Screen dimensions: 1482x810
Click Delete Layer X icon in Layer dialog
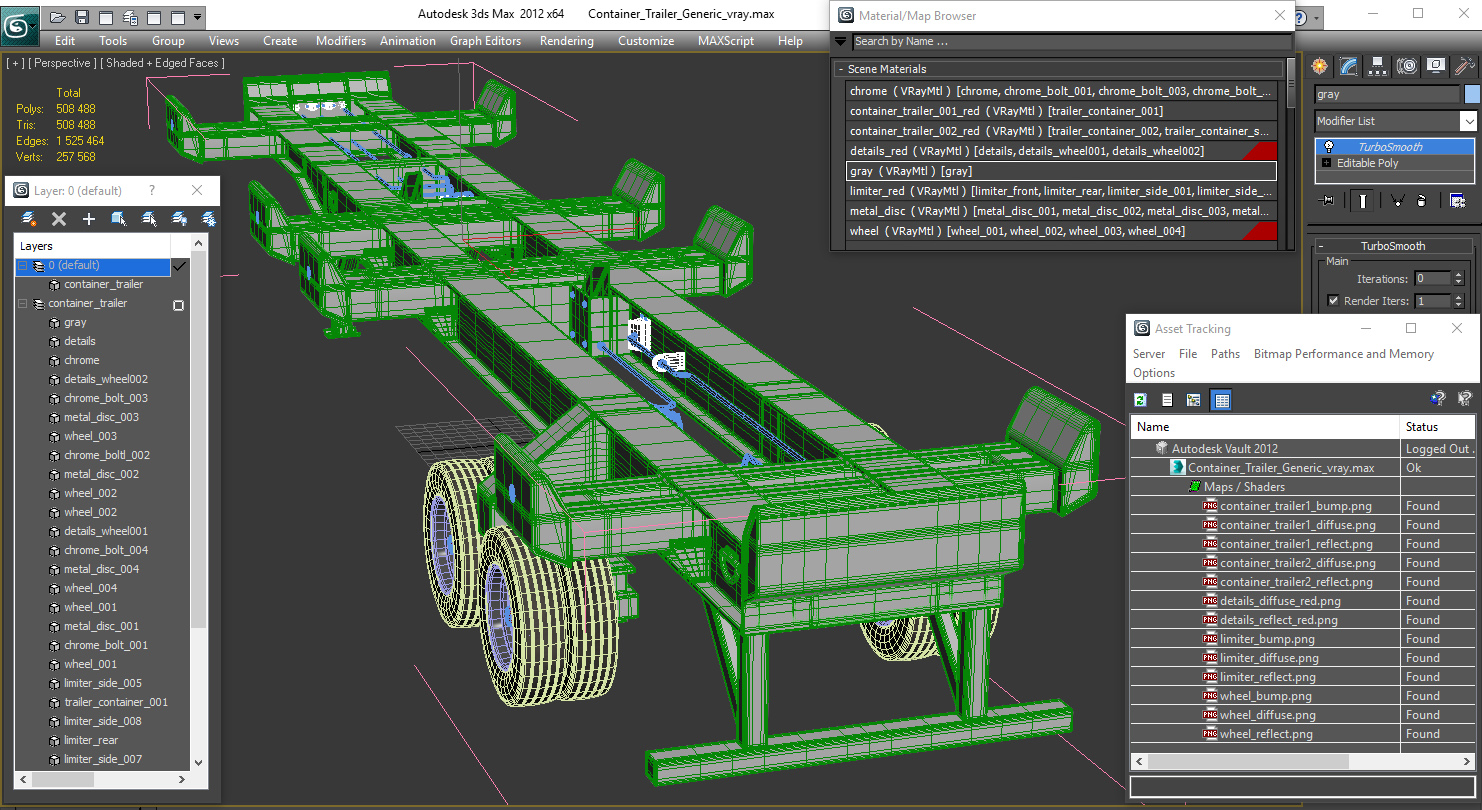click(59, 218)
